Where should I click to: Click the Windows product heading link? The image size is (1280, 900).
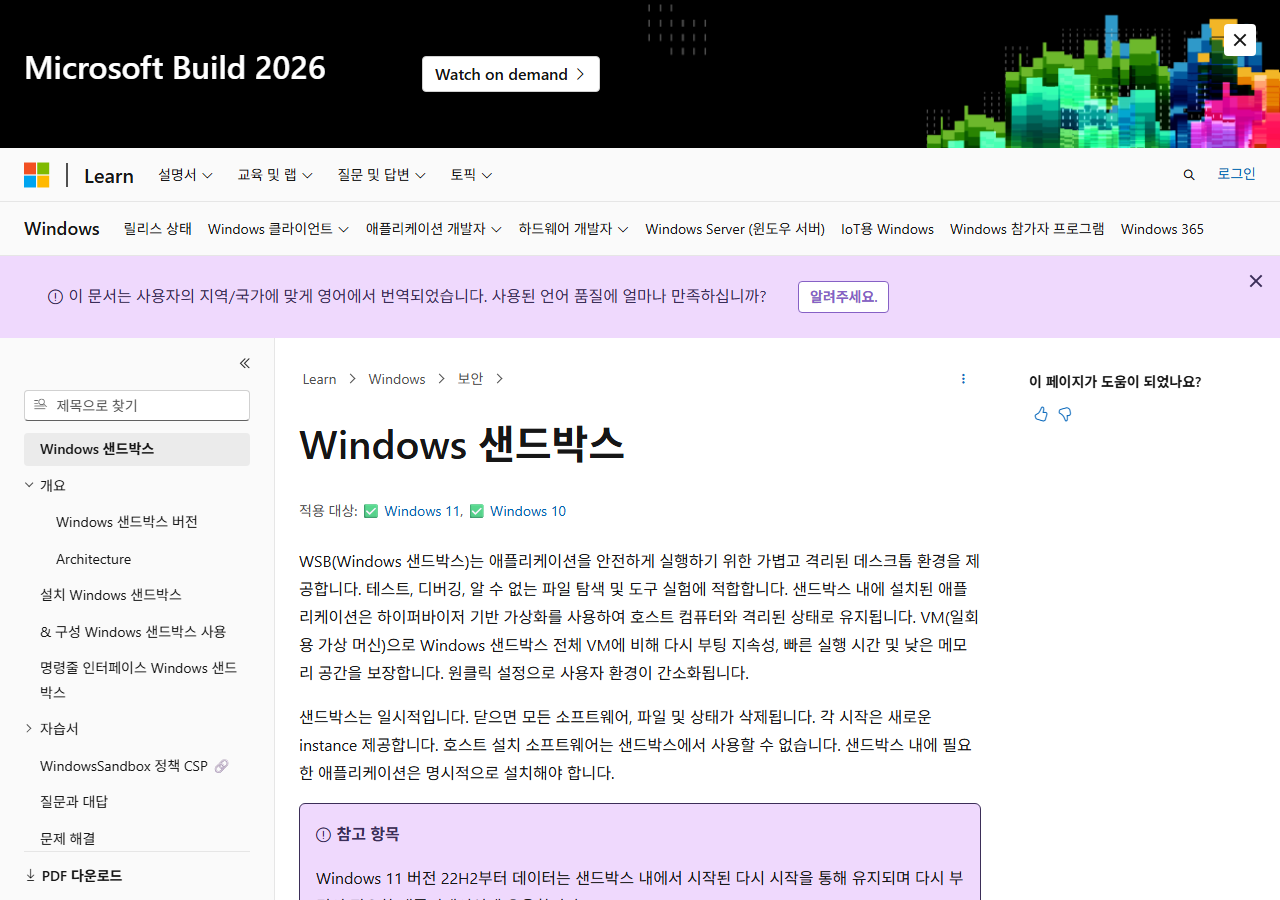coord(62,229)
